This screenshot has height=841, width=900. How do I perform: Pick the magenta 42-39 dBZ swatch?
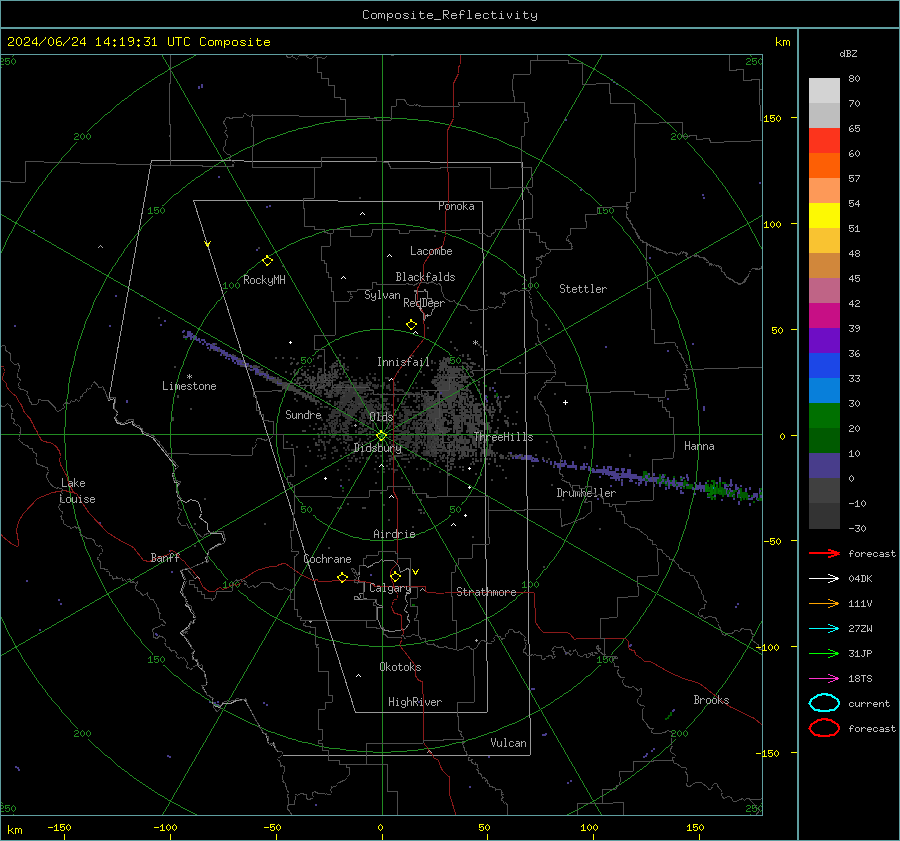coord(824,316)
